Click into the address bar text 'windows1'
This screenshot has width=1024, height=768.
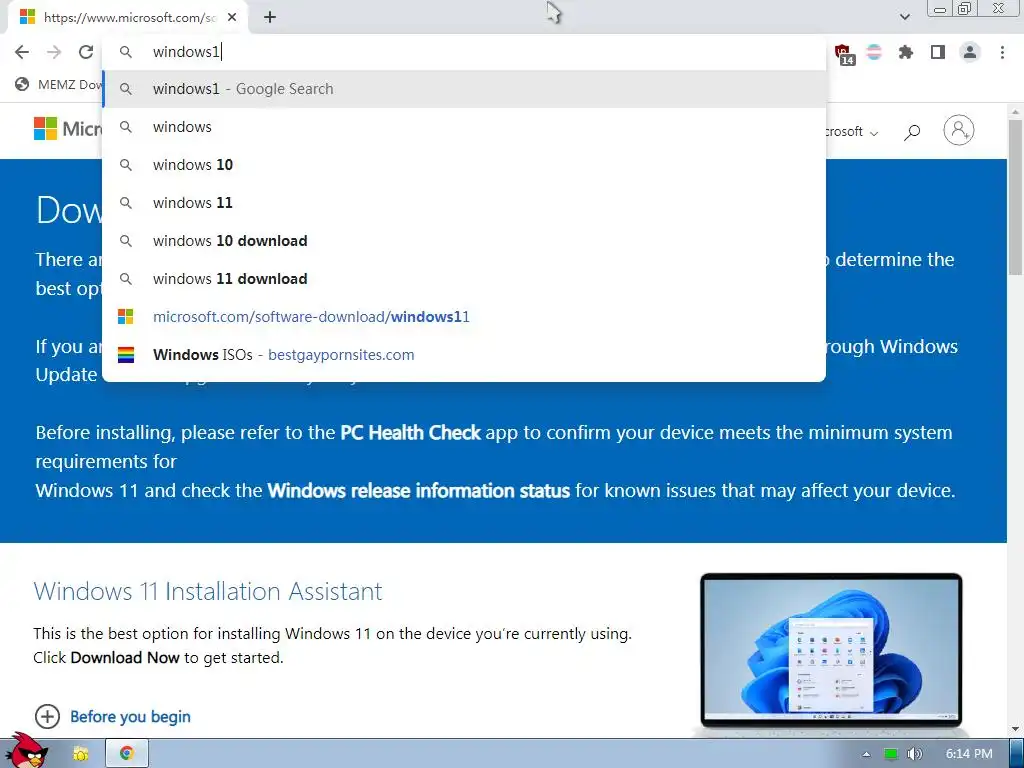click(x=186, y=52)
